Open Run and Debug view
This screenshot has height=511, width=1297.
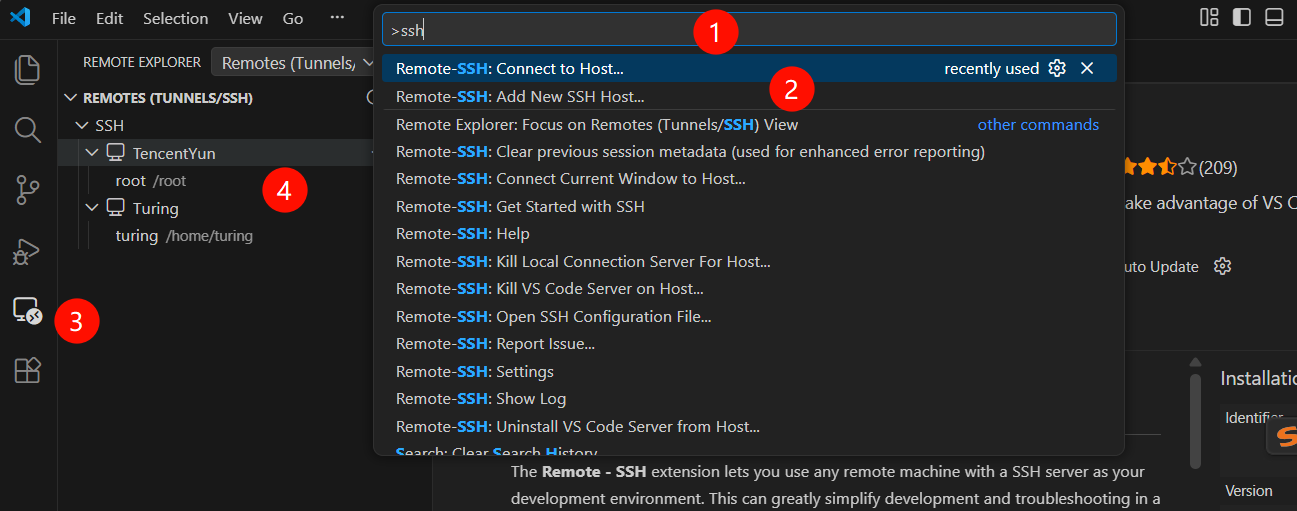pos(24,251)
